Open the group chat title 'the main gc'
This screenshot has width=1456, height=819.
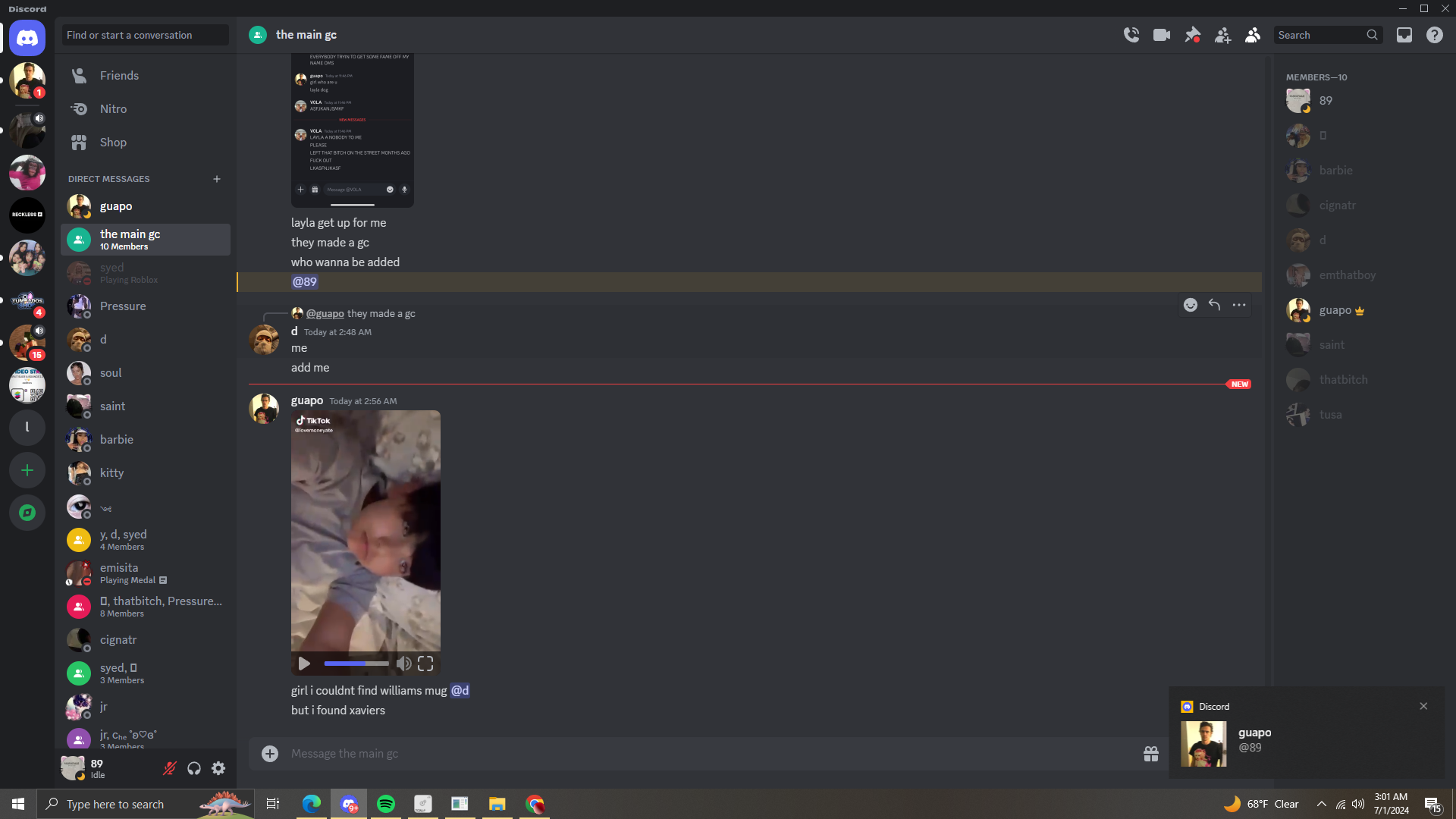pos(306,35)
